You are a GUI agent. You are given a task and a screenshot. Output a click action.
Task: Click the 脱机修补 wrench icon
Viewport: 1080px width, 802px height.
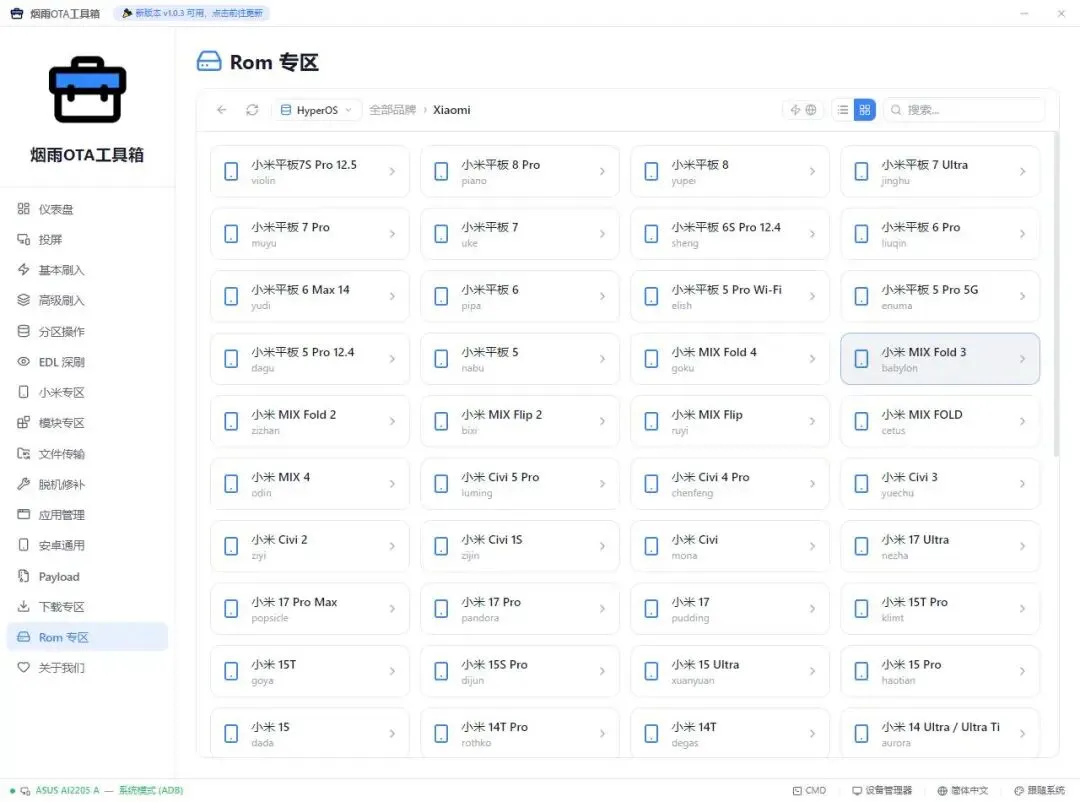[x=23, y=484]
